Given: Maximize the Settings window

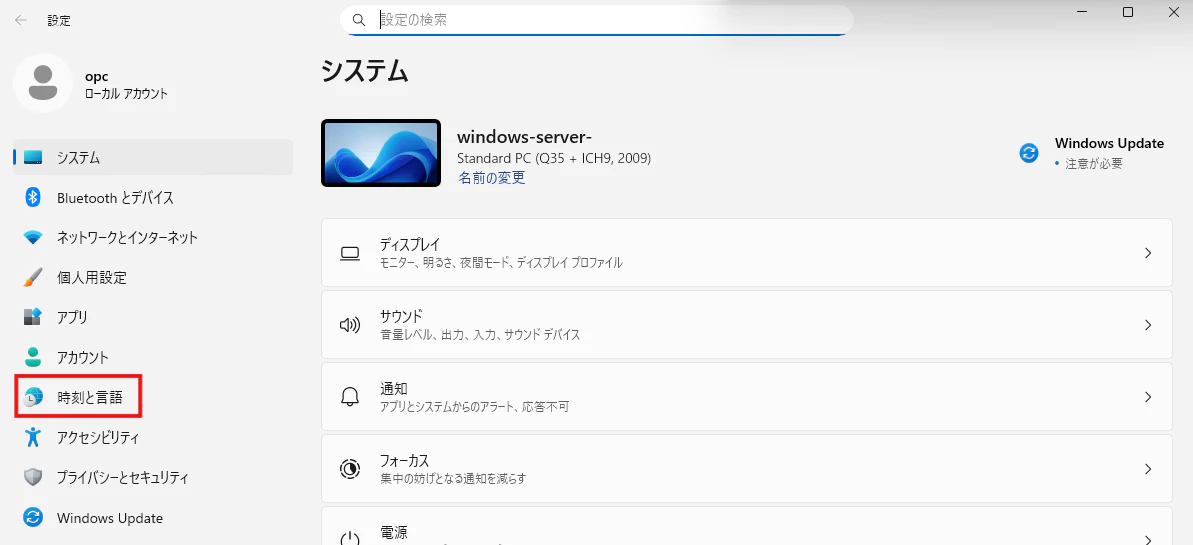Looking at the screenshot, I should [1128, 11].
